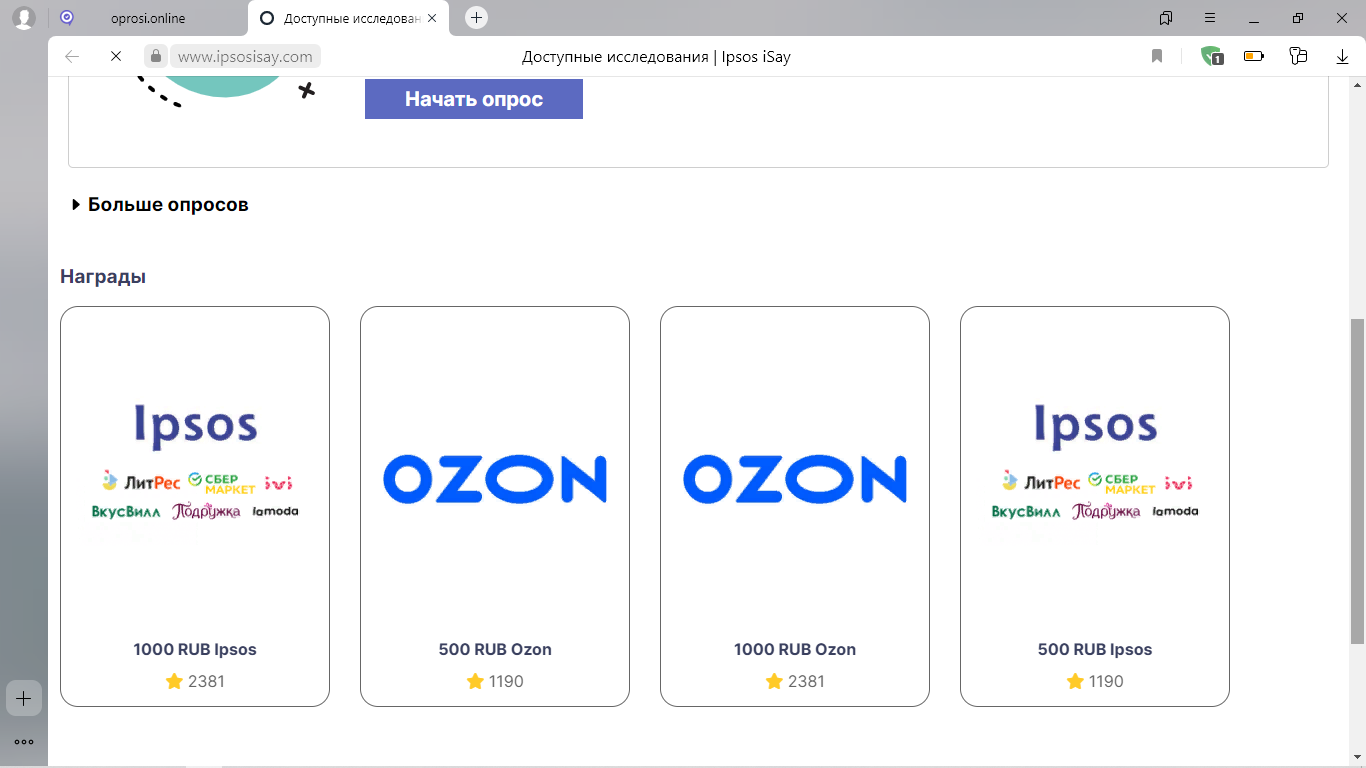The image size is (1366, 768).
Task: Click the star icon under 500 RUB Ipsos
Action: pos(1075,681)
